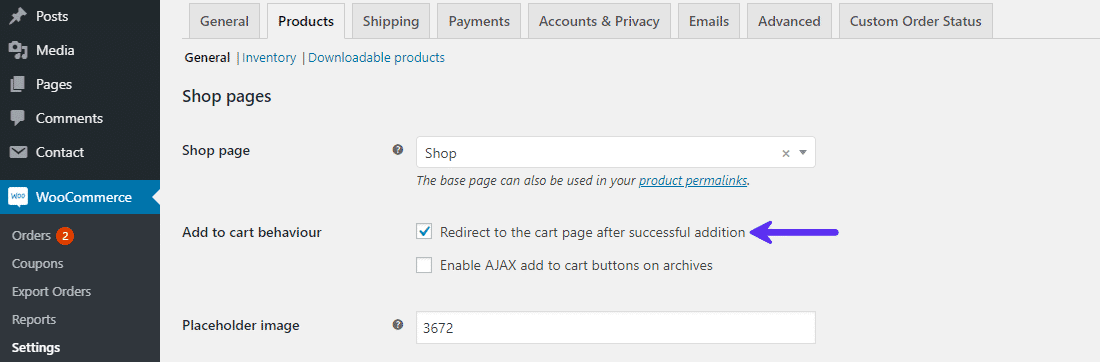Open the Downloadable products subsection link
The width and height of the screenshot is (1100, 362).
(x=376, y=58)
